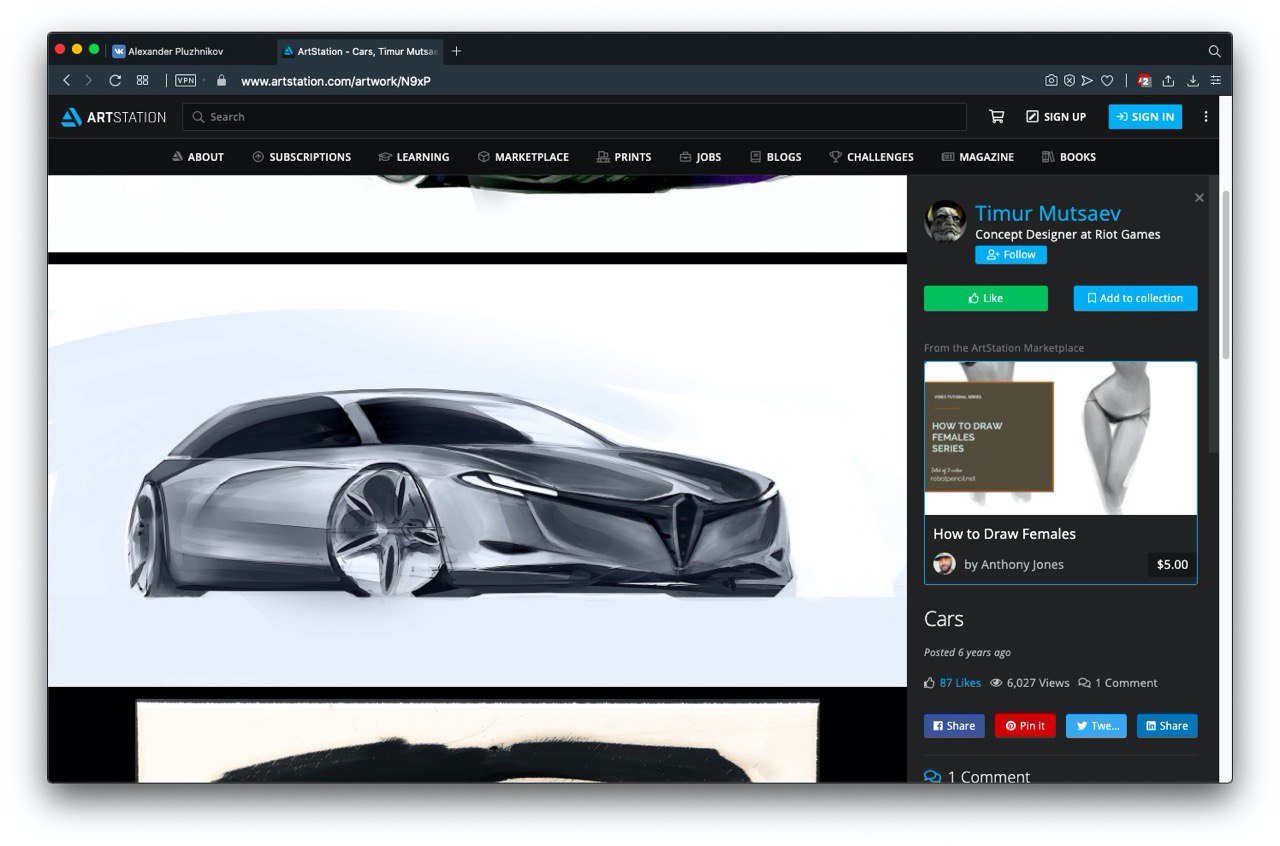
Task: Share on LinkedIn with Share button
Action: (1167, 726)
